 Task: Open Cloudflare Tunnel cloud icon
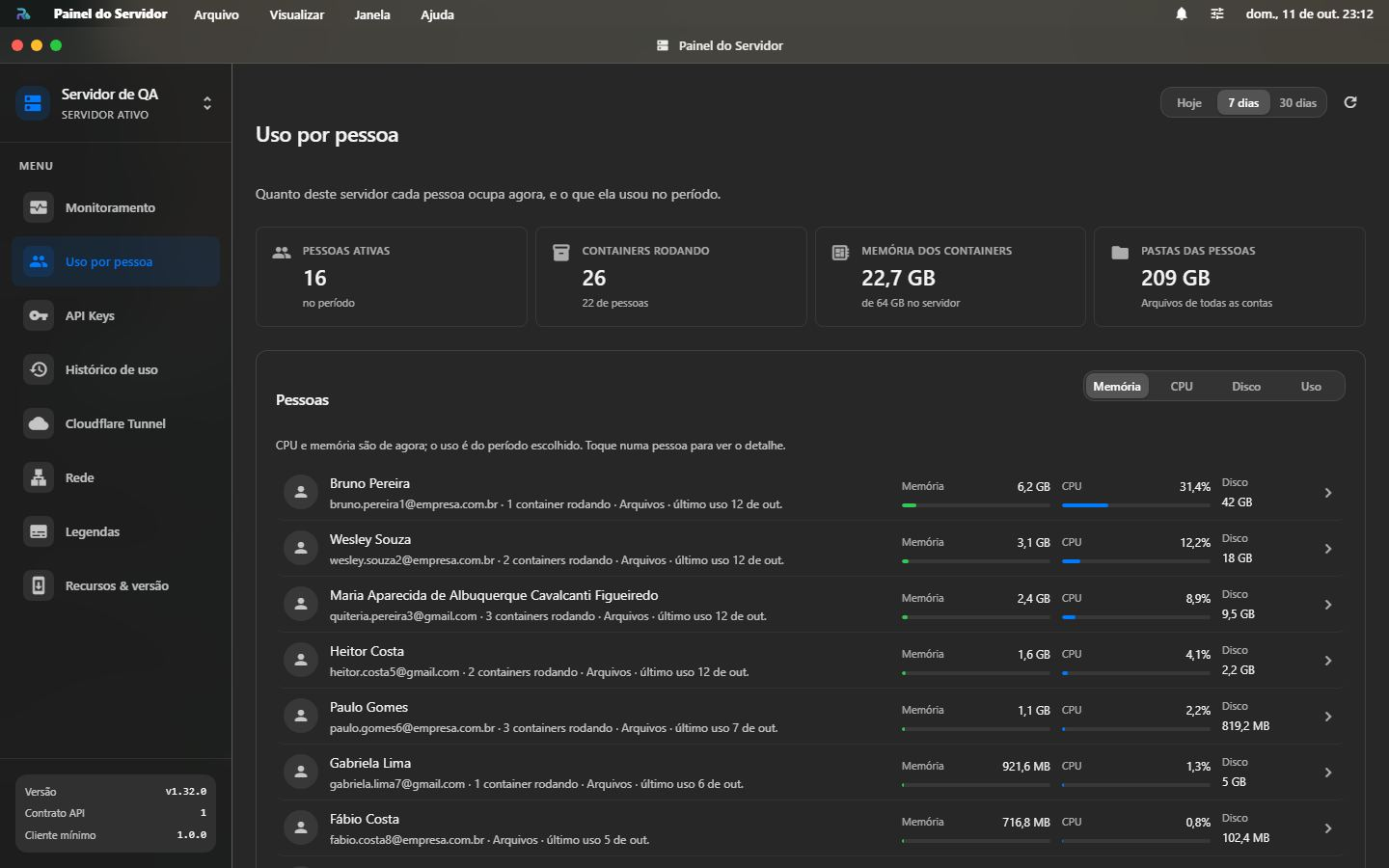coord(39,423)
